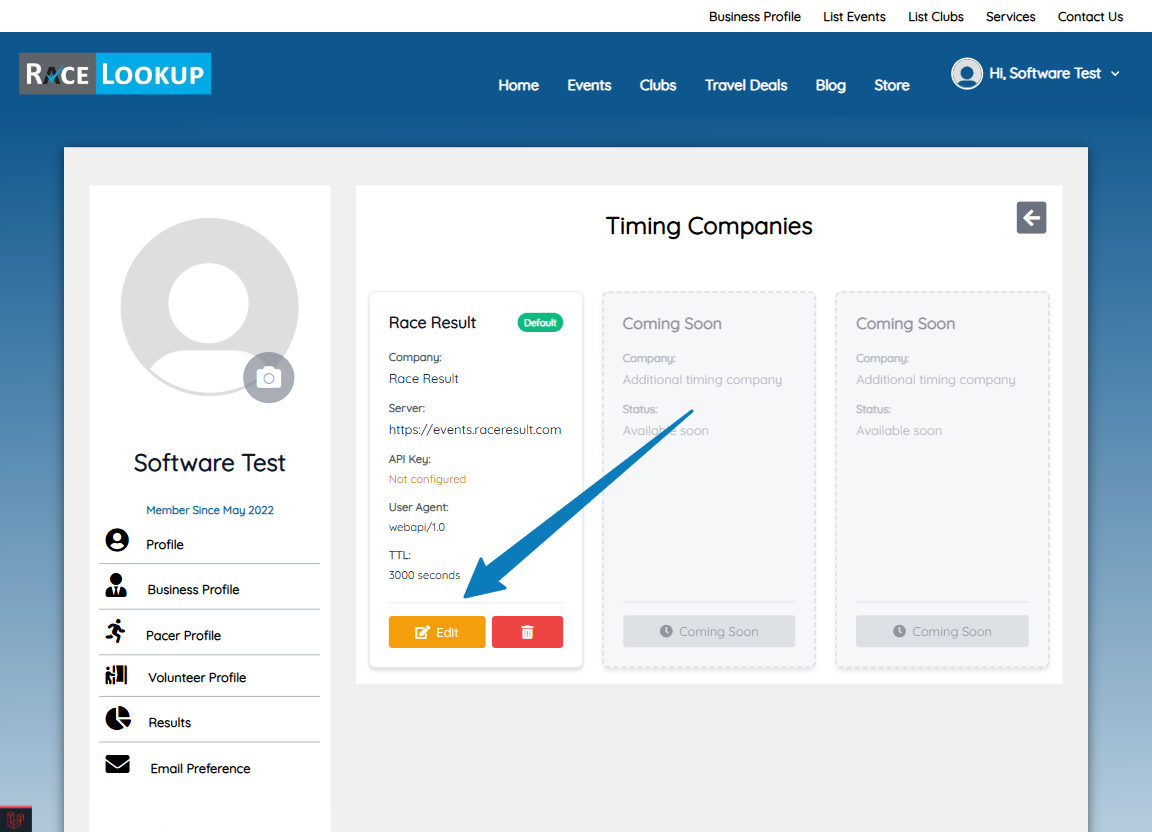
Task: Click the camera icon on profile photo
Action: [268, 378]
